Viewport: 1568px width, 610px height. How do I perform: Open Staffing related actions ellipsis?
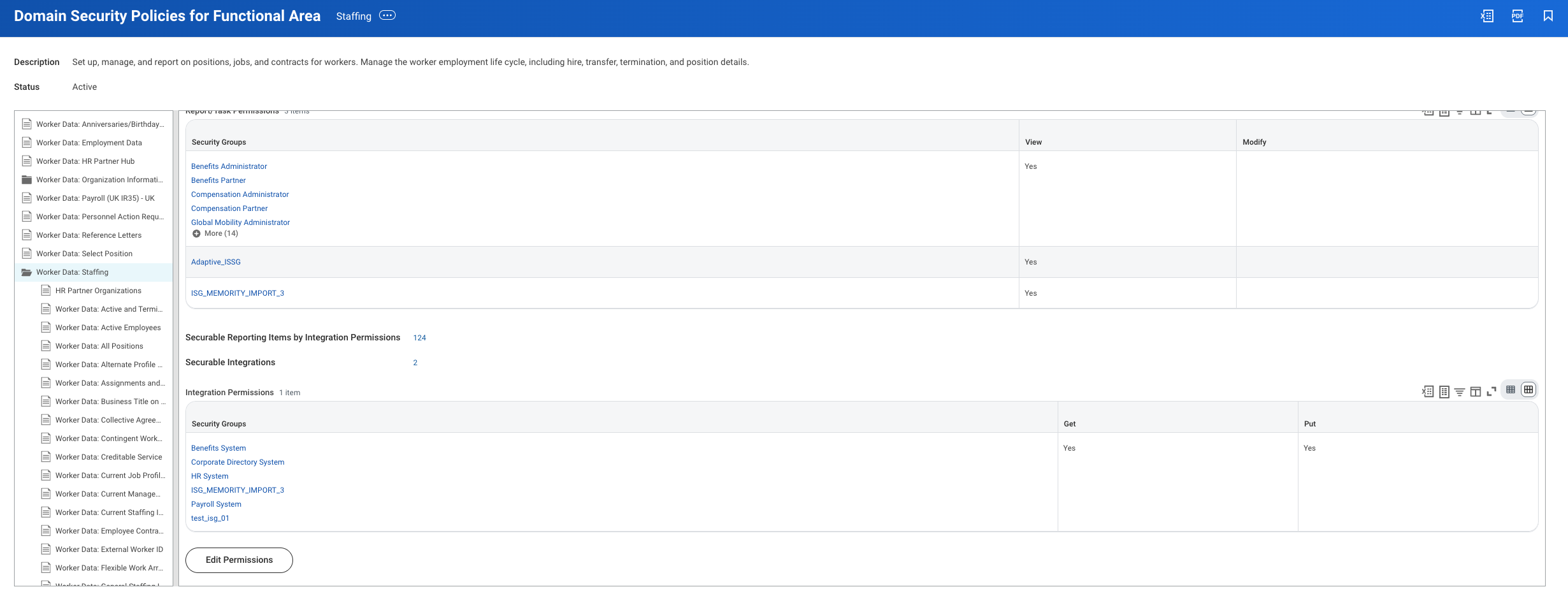(x=387, y=15)
